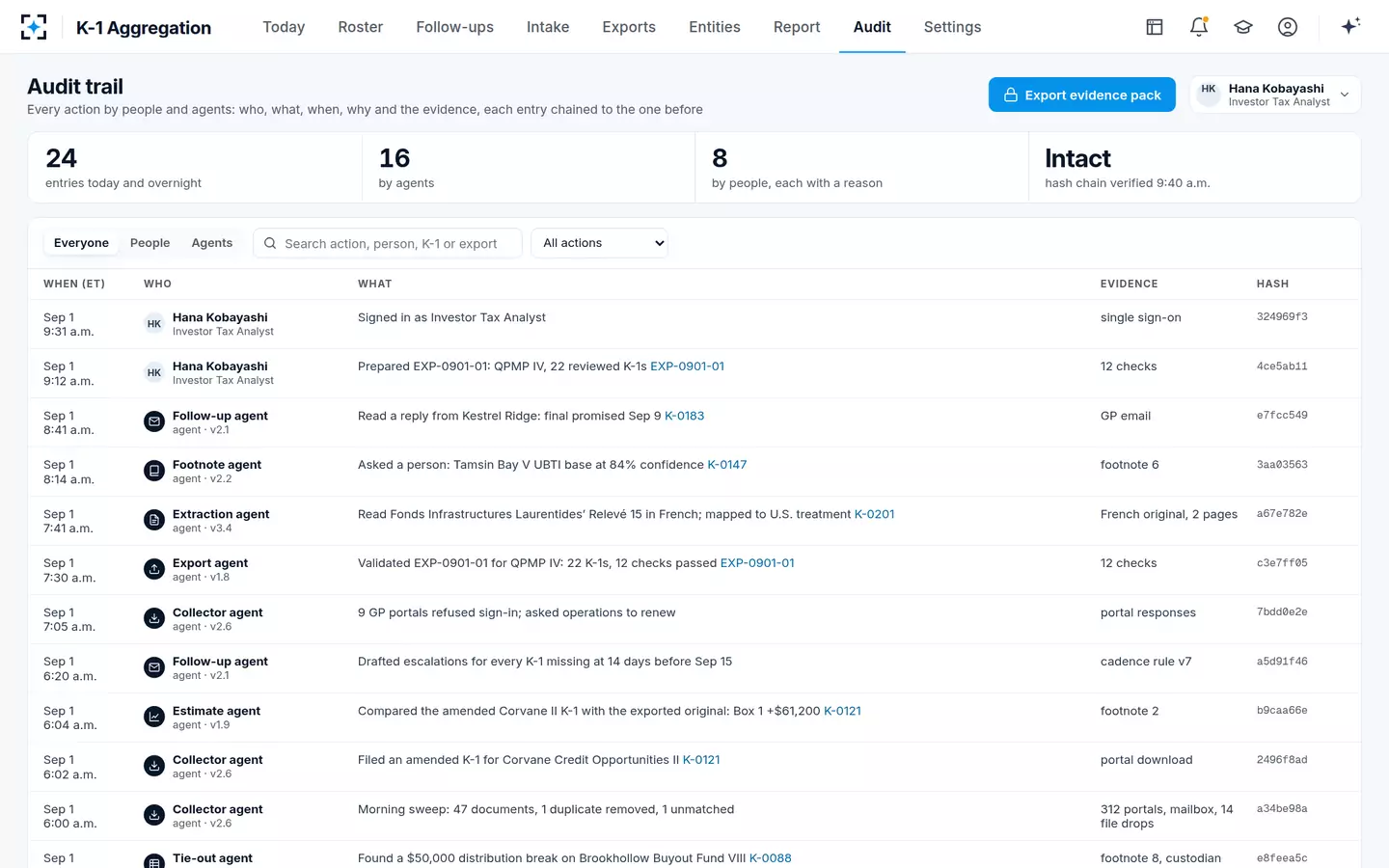Open EXP-0901-01 link in 9:12 a.m. row
The width and height of the screenshot is (1389, 868).
(687, 366)
